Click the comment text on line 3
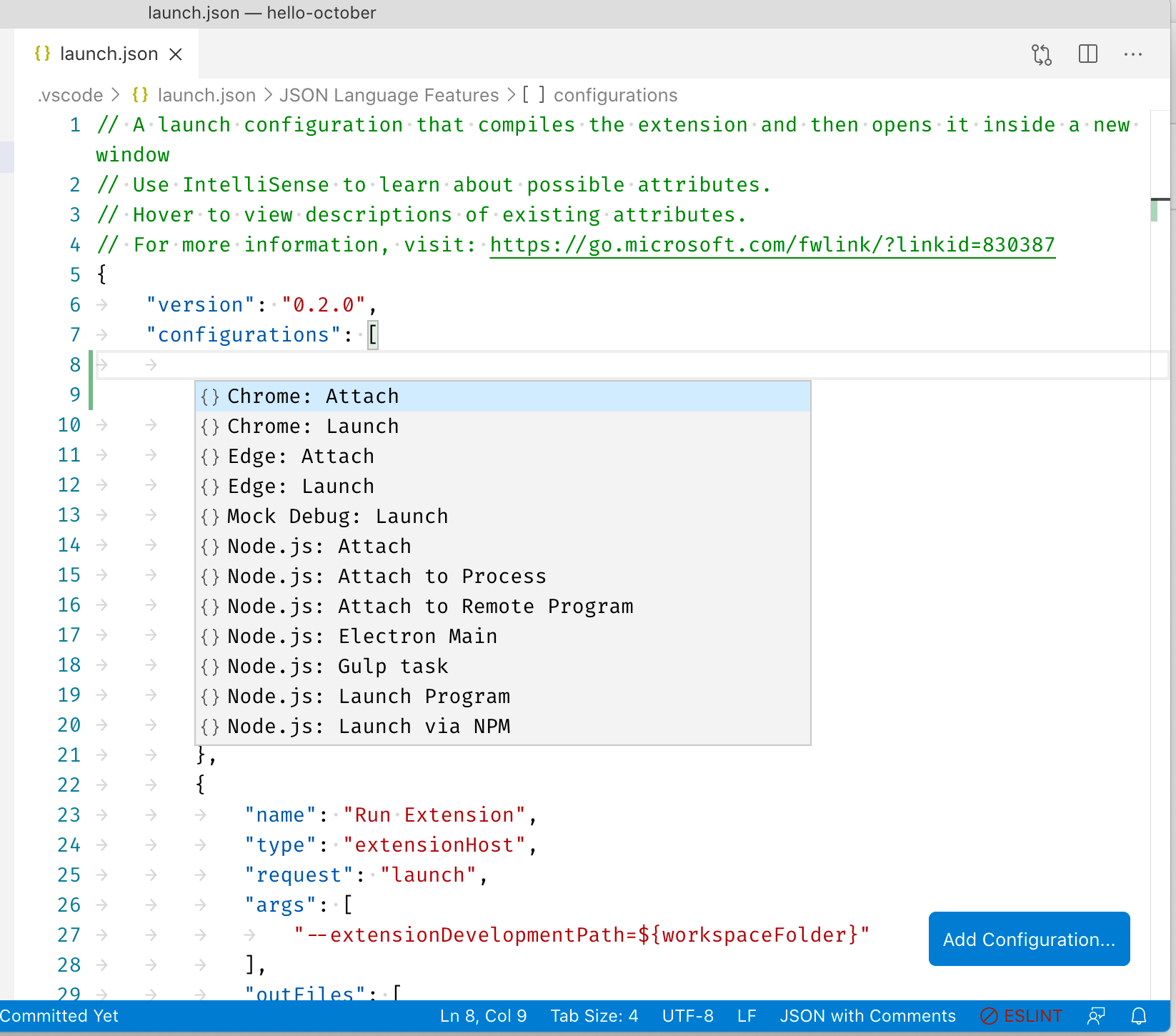Screen dimensions: 1176x1036 (x=422, y=215)
